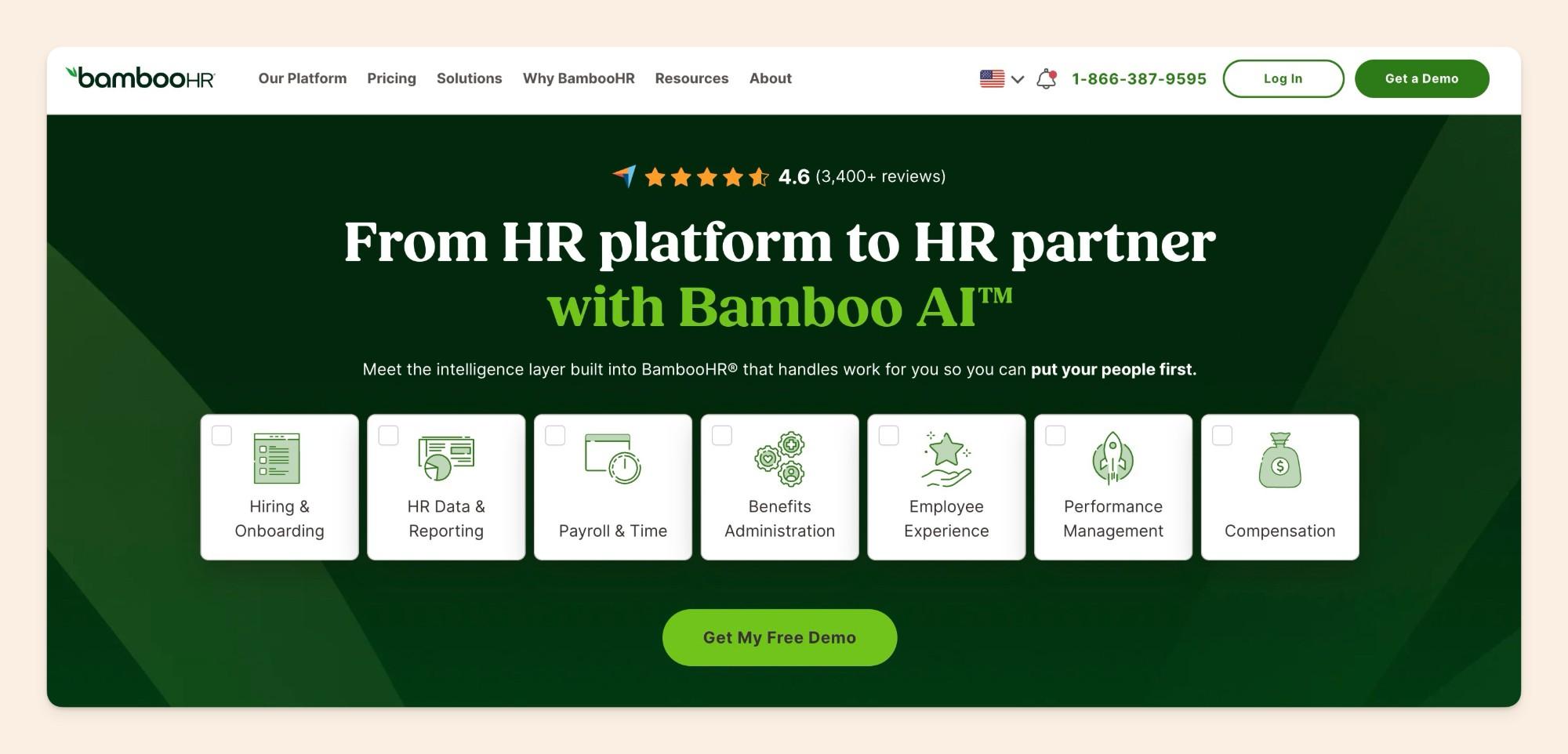Click the "Employee Experience" card label
This screenshot has width=1568, height=754.
(946, 518)
